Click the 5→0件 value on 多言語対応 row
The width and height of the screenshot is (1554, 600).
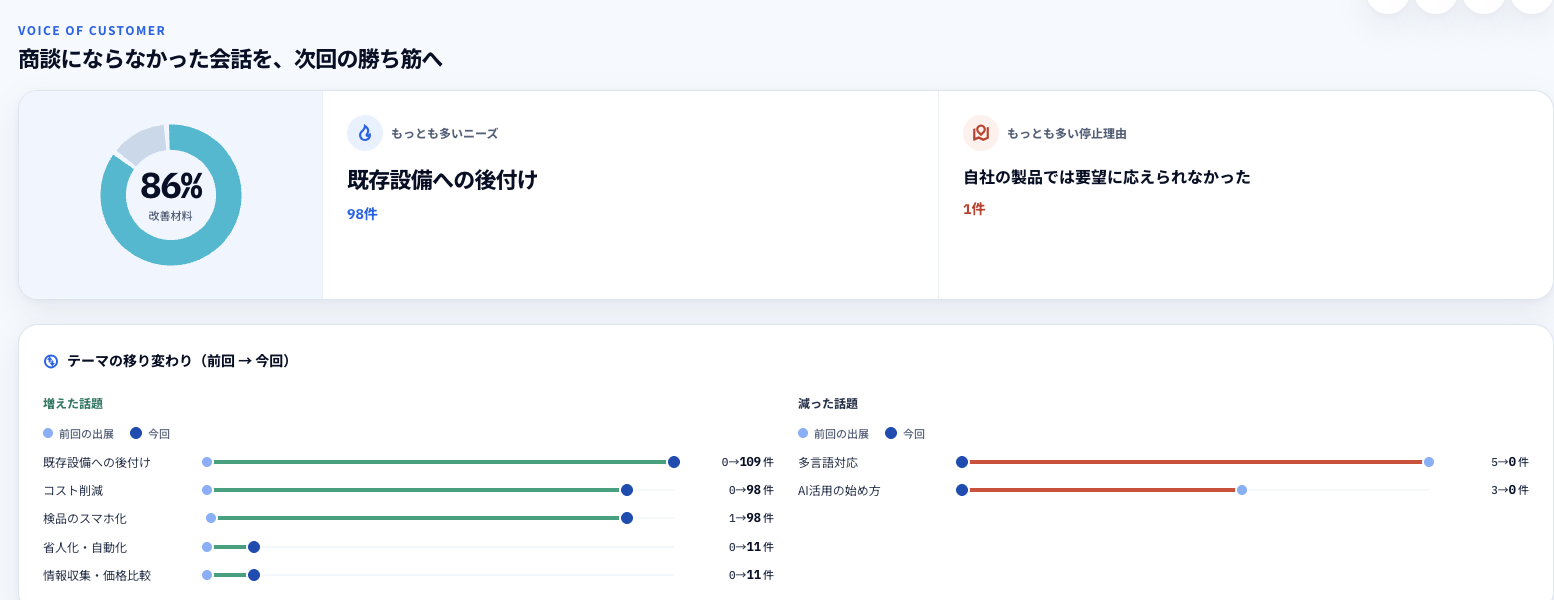tap(1510, 462)
